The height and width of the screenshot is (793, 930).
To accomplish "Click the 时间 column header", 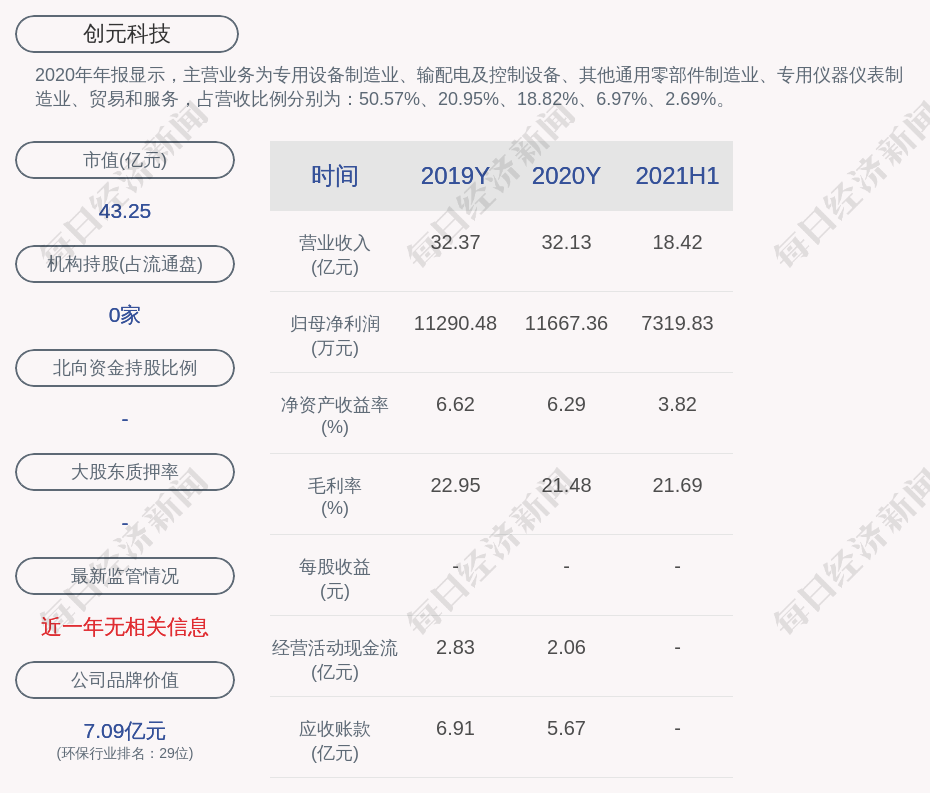I will (x=335, y=176).
